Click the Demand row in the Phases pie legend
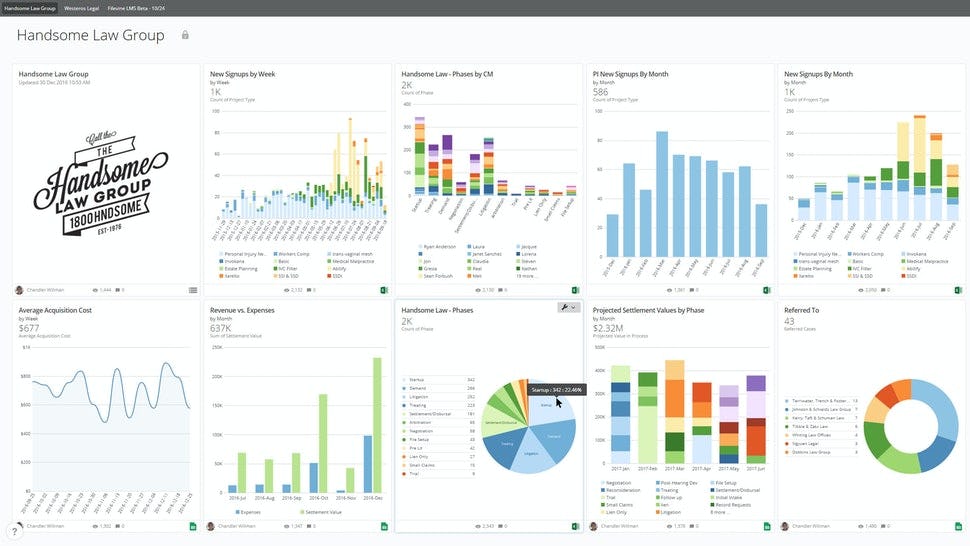 point(439,388)
